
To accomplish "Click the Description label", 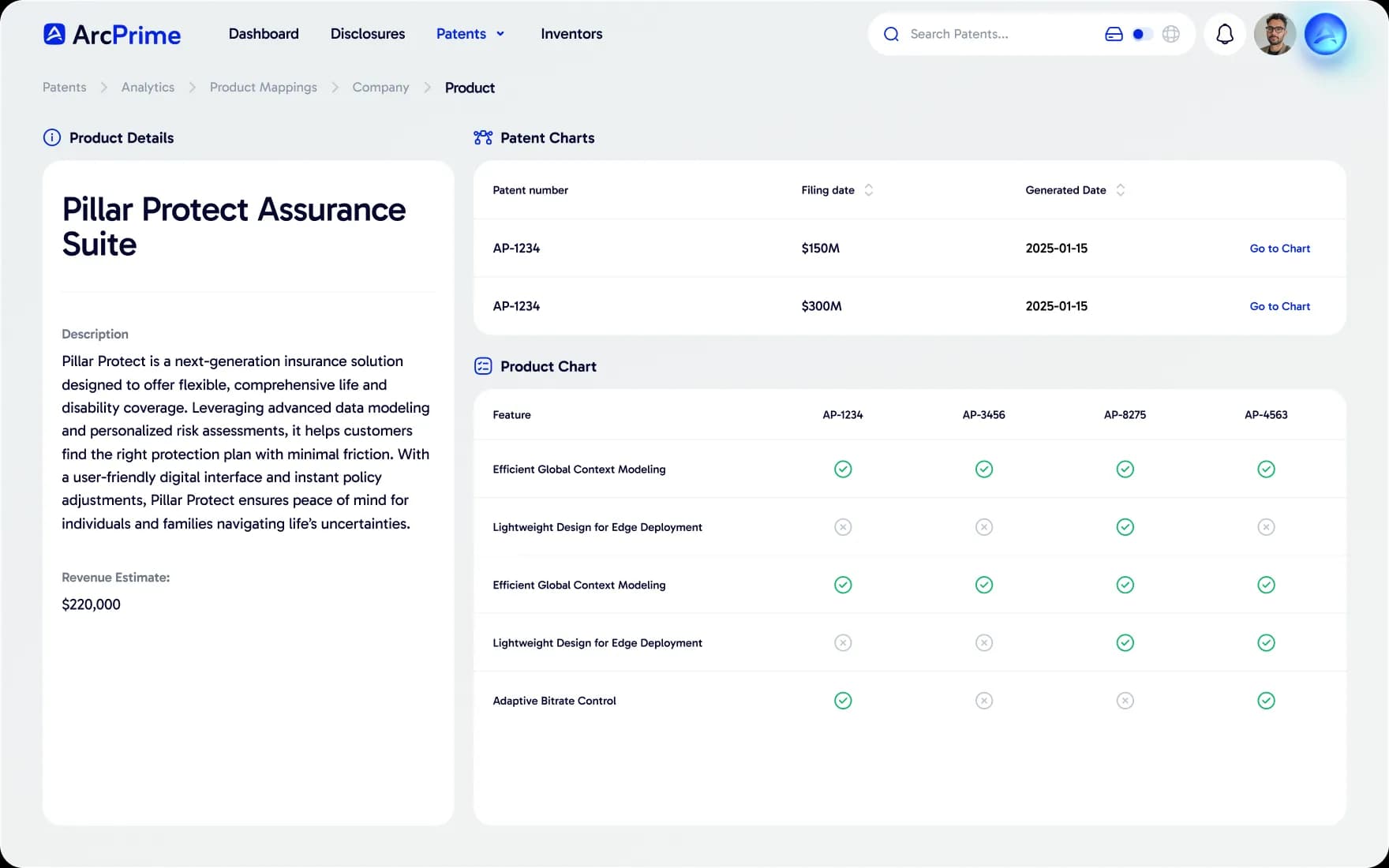I will (x=95, y=335).
